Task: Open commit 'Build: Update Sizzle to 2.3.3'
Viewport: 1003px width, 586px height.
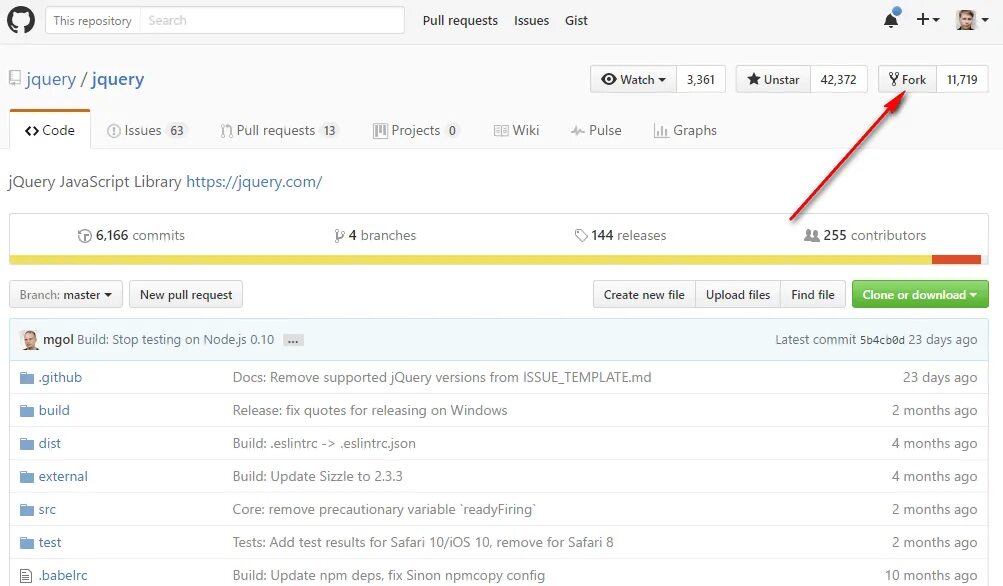Action: tap(317, 477)
